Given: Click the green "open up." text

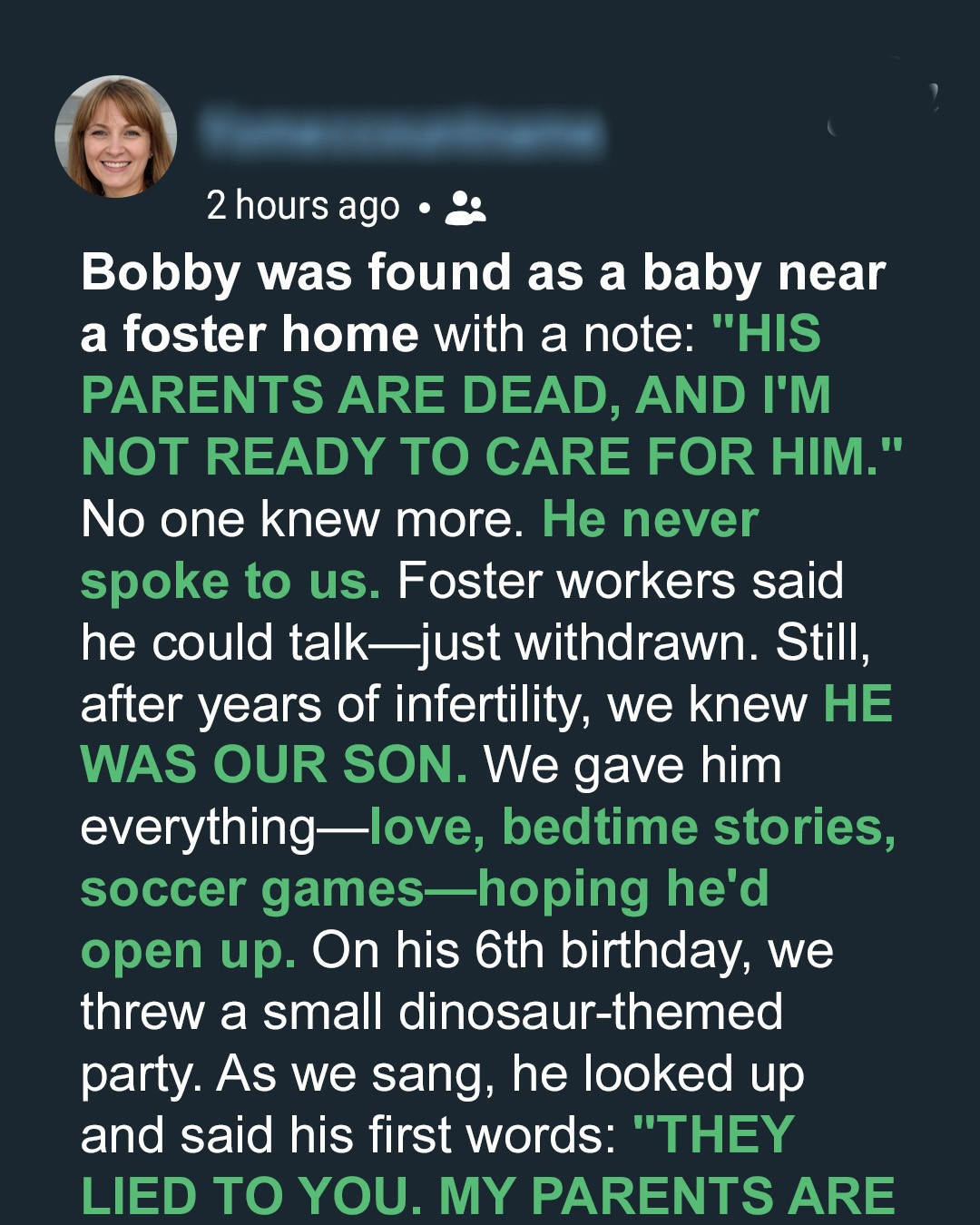Looking at the screenshot, I should pos(189,950).
